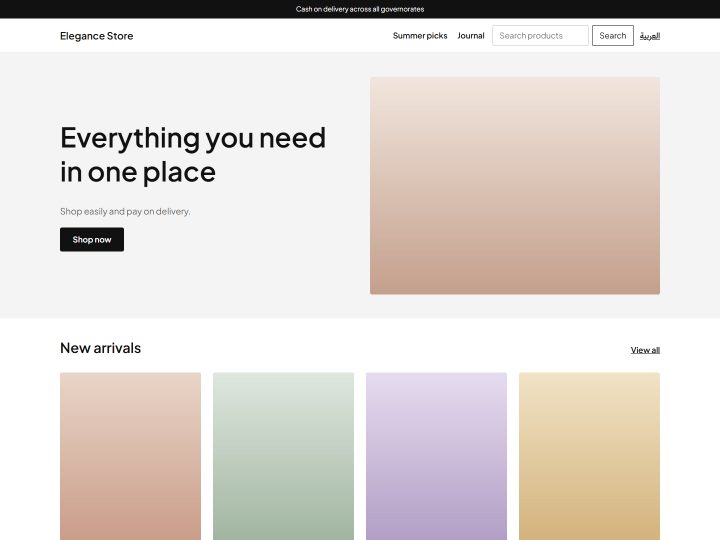Focus the Search products field
Screen dimensions: 720x540
point(540,35)
